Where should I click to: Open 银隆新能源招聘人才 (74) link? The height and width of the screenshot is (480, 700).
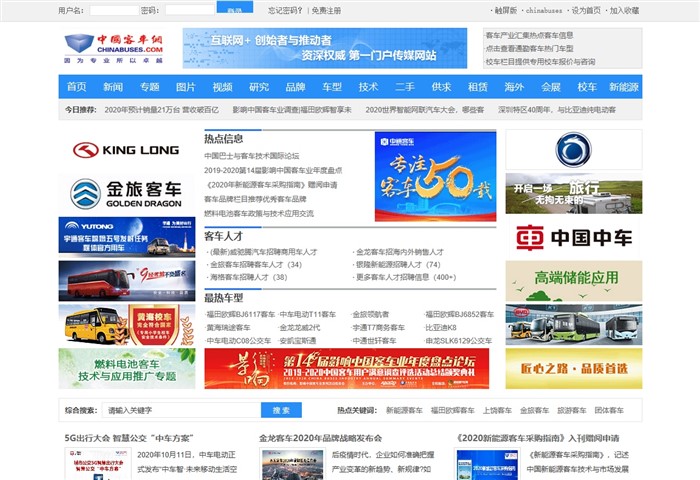tap(398, 265)
